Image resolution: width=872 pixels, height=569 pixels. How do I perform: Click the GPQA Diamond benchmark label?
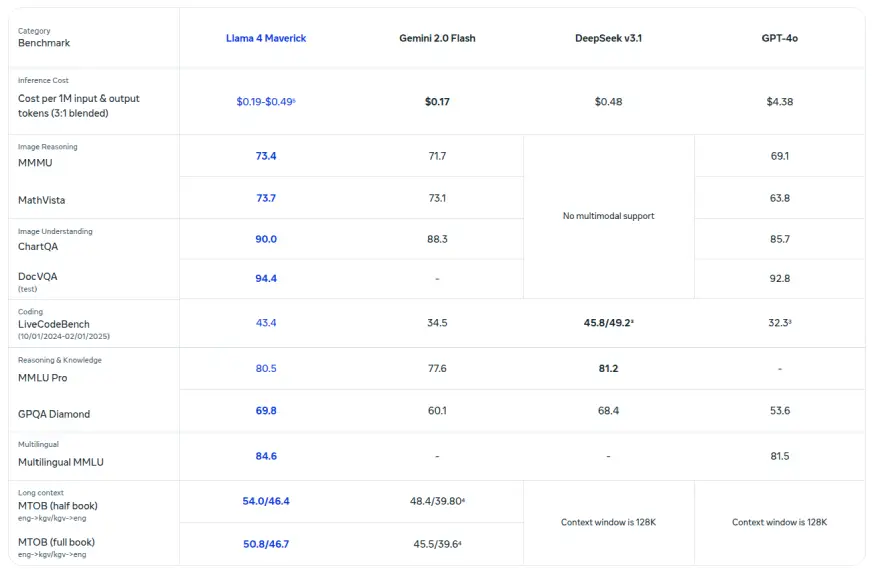coord(54,414)
